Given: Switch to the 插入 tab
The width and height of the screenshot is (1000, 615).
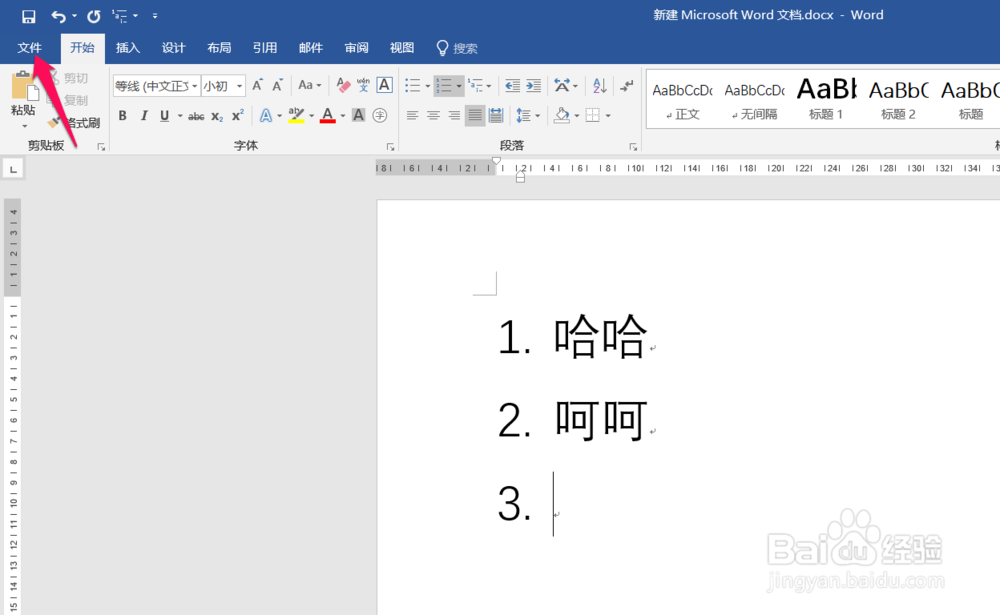Looking at the screenshot, I should click(x=128, y=48).
